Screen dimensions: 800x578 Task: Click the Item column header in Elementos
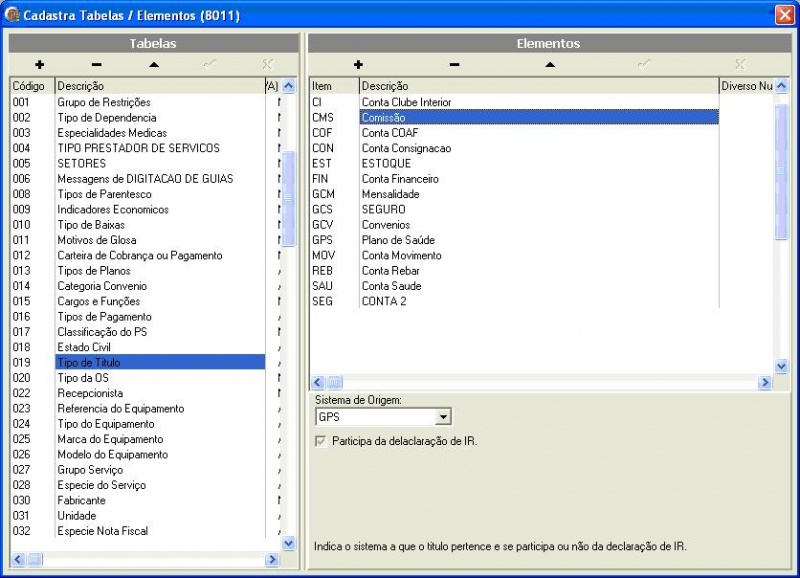334,86
